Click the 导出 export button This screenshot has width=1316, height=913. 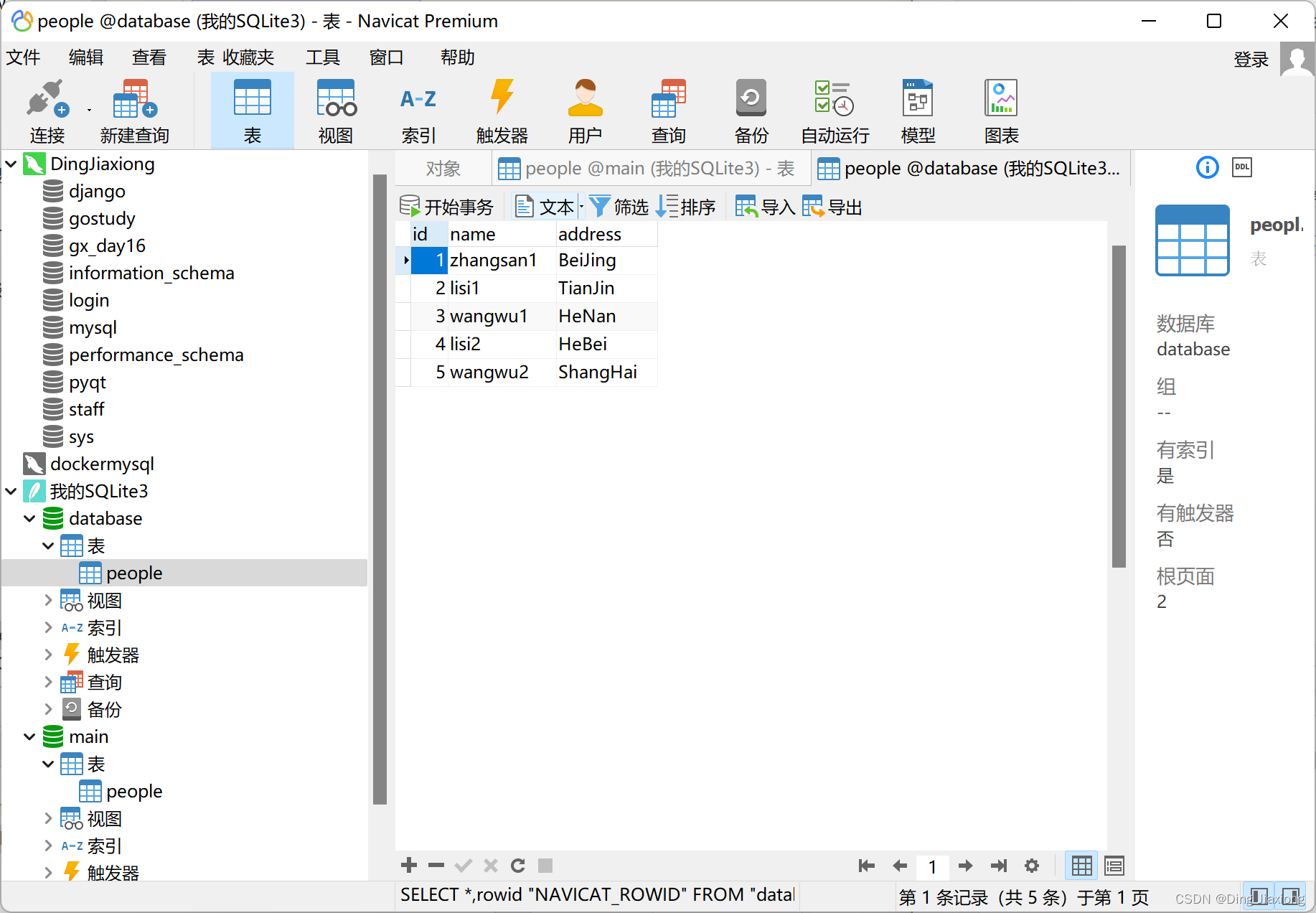click(x=832, y=207)
